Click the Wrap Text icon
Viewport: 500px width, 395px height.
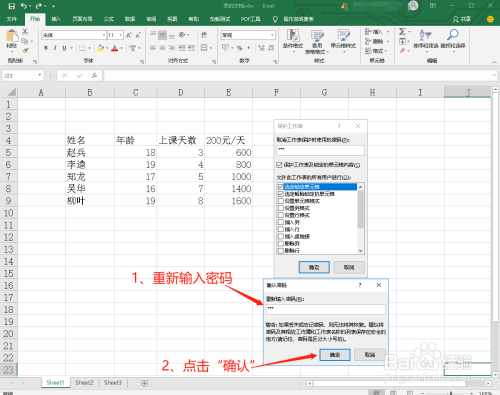point(204,35)
